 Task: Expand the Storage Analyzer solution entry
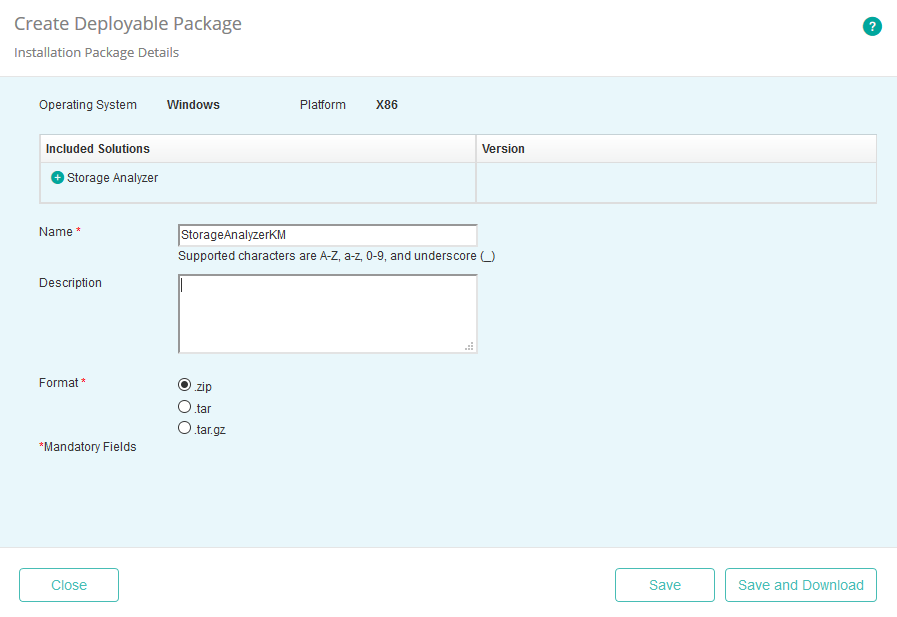tap(57, 178)
